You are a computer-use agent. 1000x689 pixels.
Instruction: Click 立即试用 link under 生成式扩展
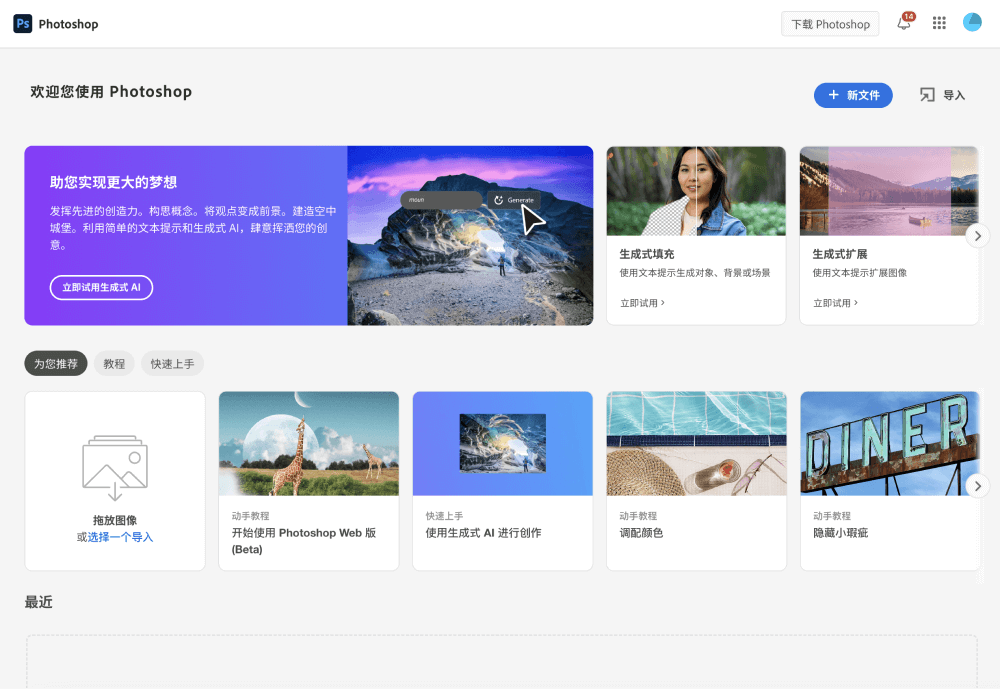(x=834, y=303)
